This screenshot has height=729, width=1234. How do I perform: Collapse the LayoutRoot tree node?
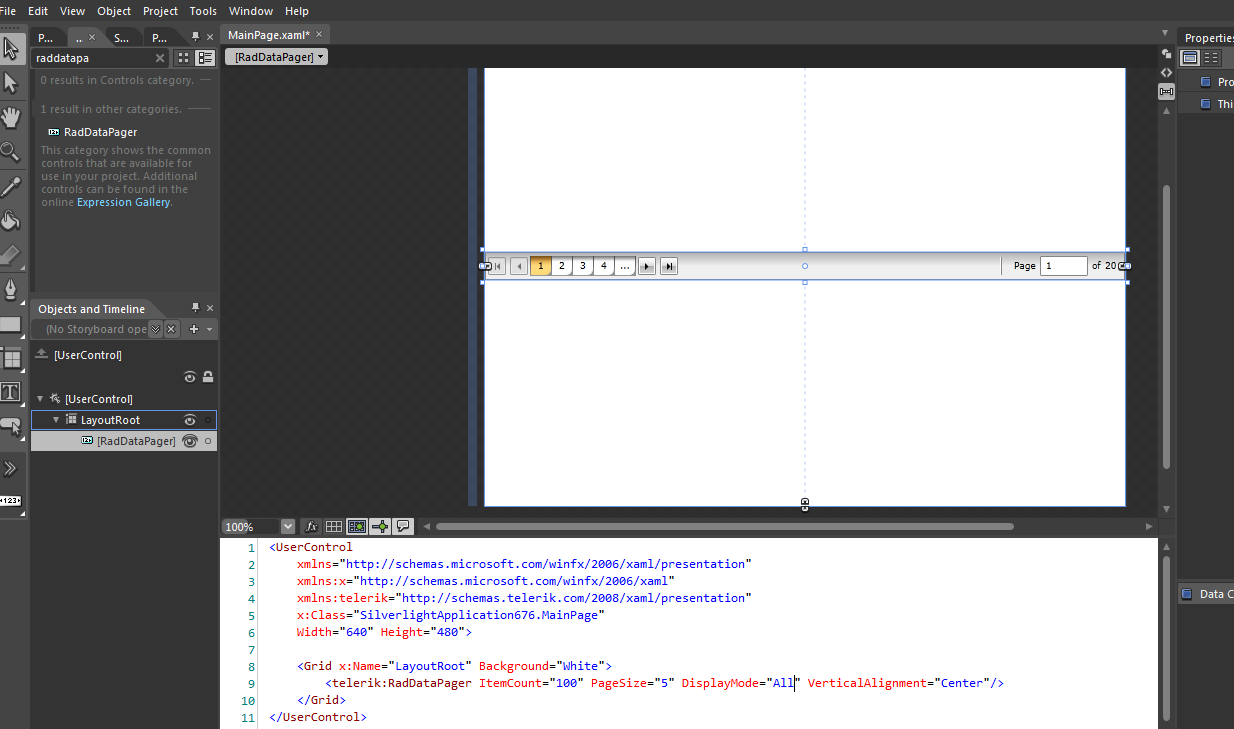click(57, 420)
